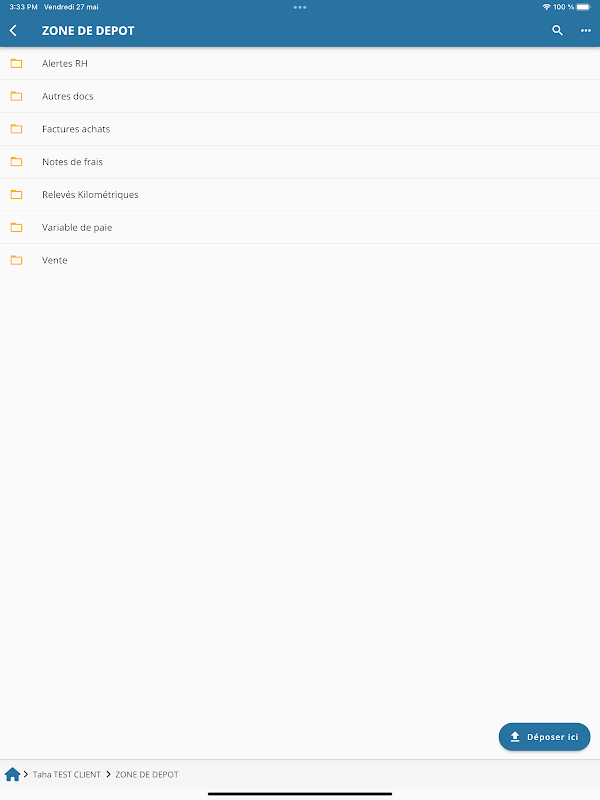Select ZONE DE DEPOT breadcrumb item
600x800 pixels.
[147, 774]
